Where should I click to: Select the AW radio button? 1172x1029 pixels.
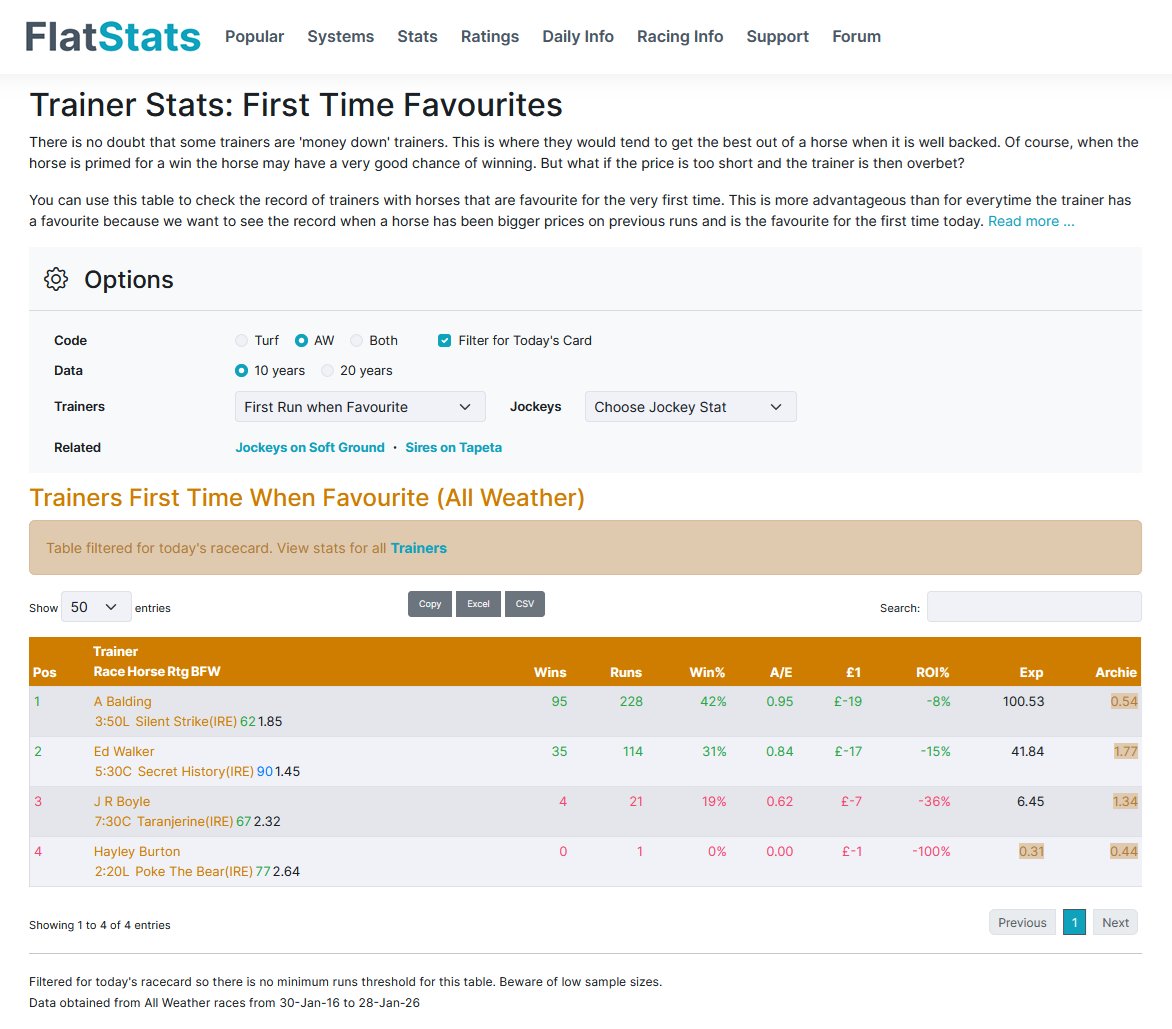[x=301, y=341]
